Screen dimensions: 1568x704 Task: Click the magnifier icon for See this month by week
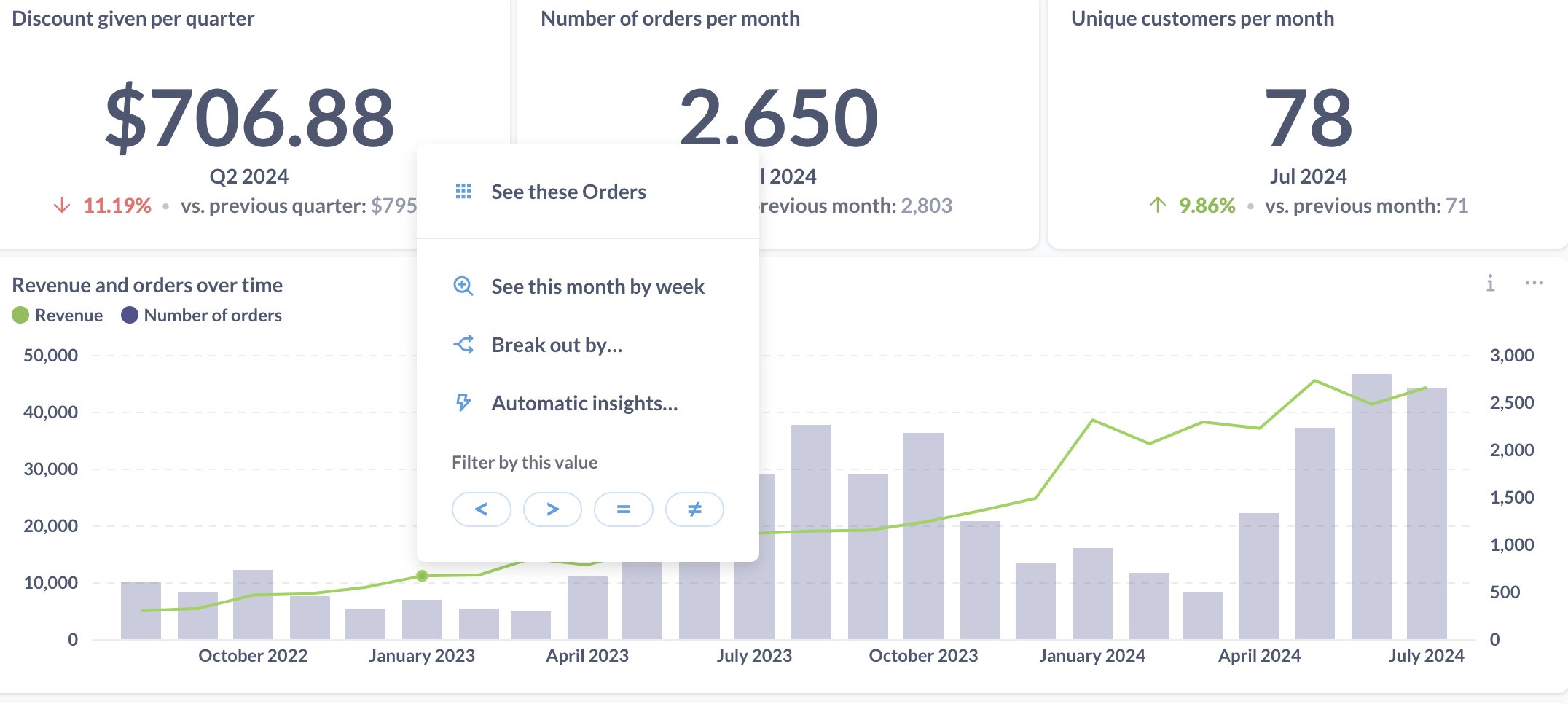tap(463, 286)
